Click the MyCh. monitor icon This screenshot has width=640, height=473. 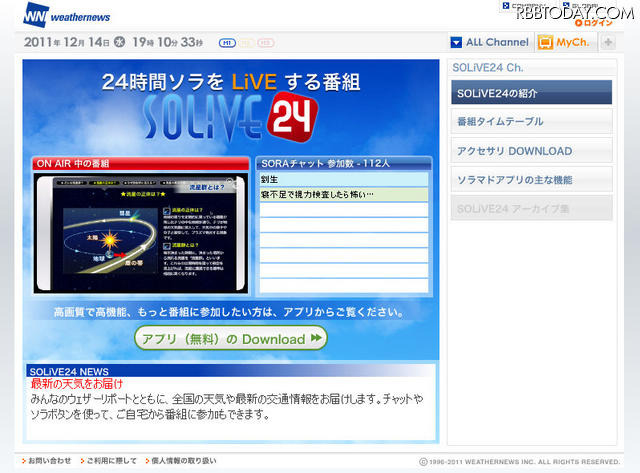545,42
